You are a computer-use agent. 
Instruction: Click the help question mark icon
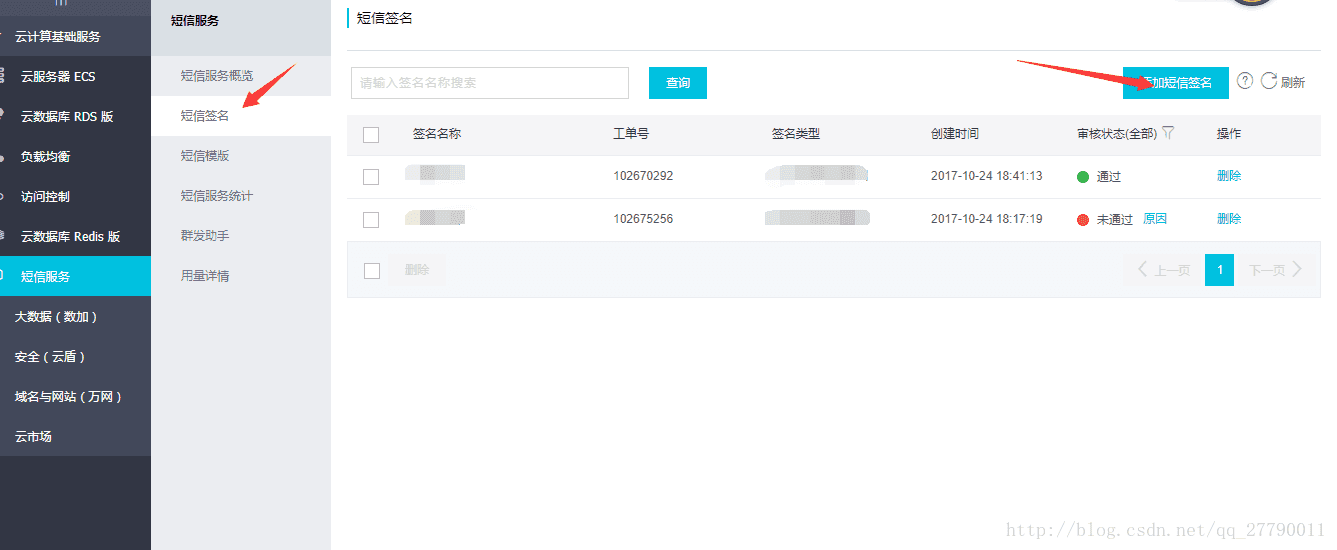1245,81
